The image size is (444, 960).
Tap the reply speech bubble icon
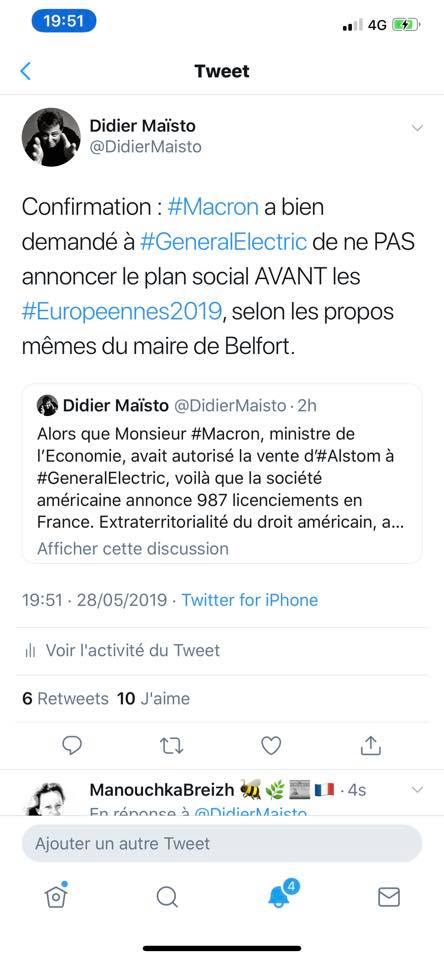pyautogui.click(x=72, y=745)
